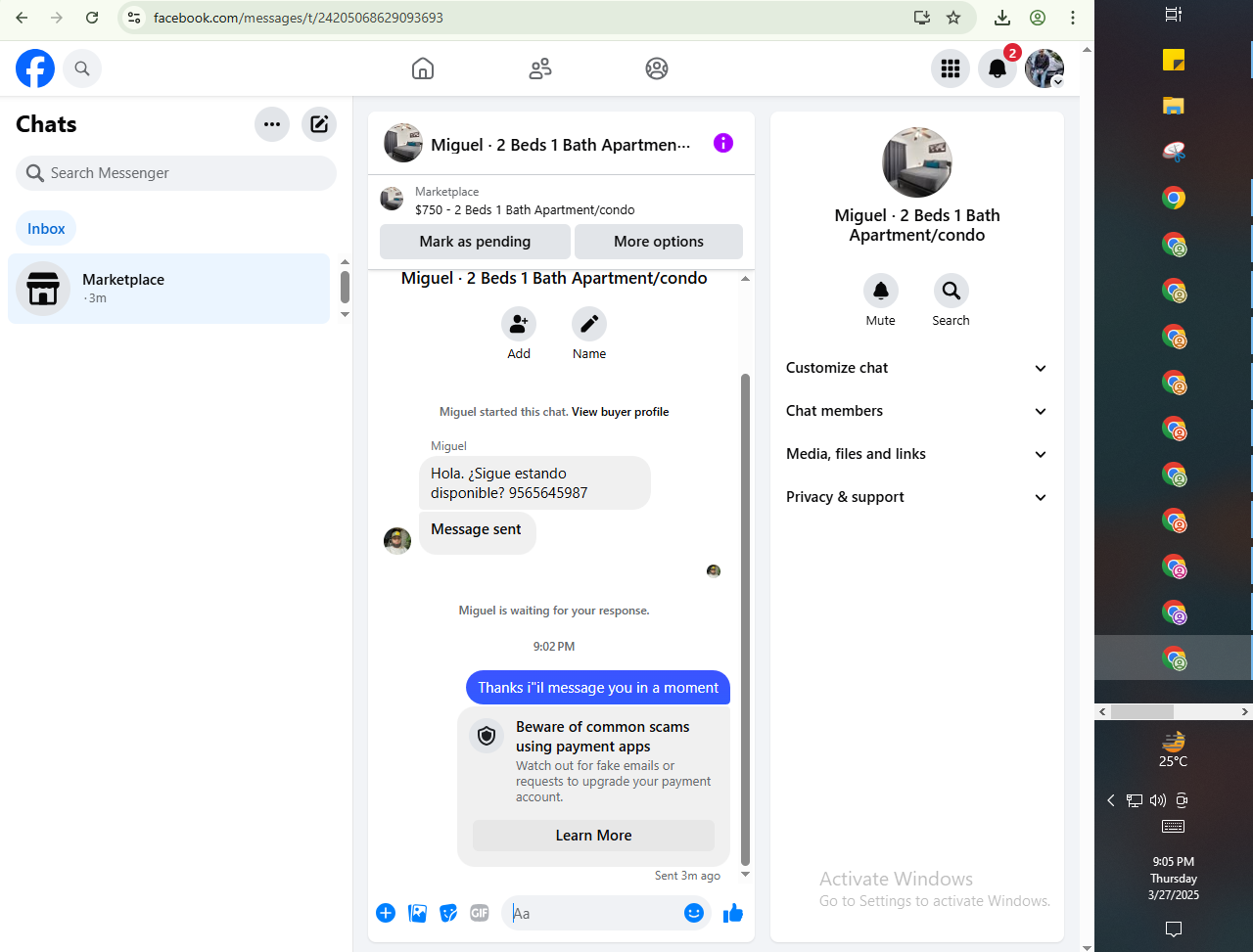Send a thumbs-up like
Viewport: 1253px width, 952px height.
pyautogui.click(x=733, y=913)
